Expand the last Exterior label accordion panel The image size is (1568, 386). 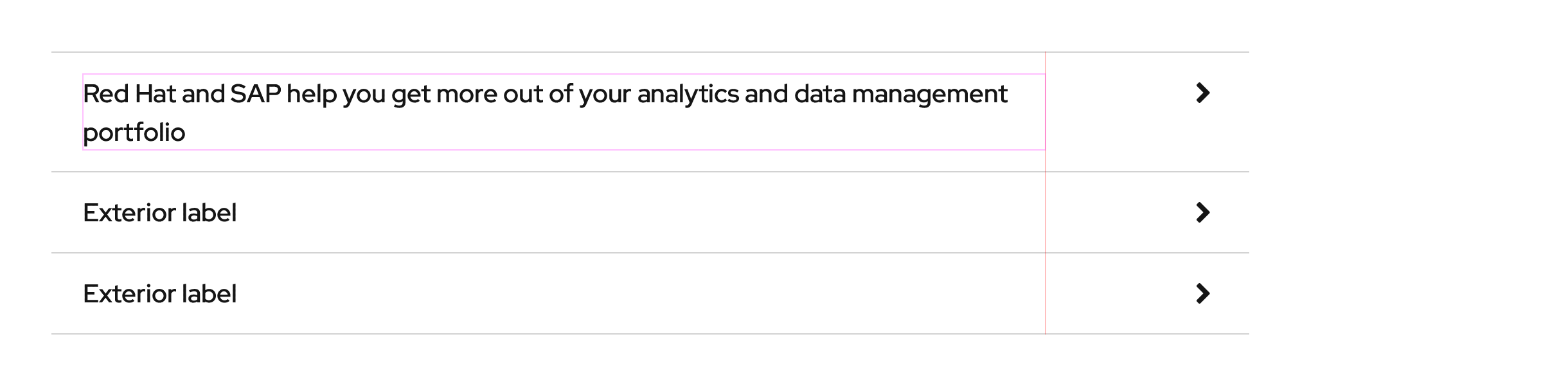[x=159, y=293]
